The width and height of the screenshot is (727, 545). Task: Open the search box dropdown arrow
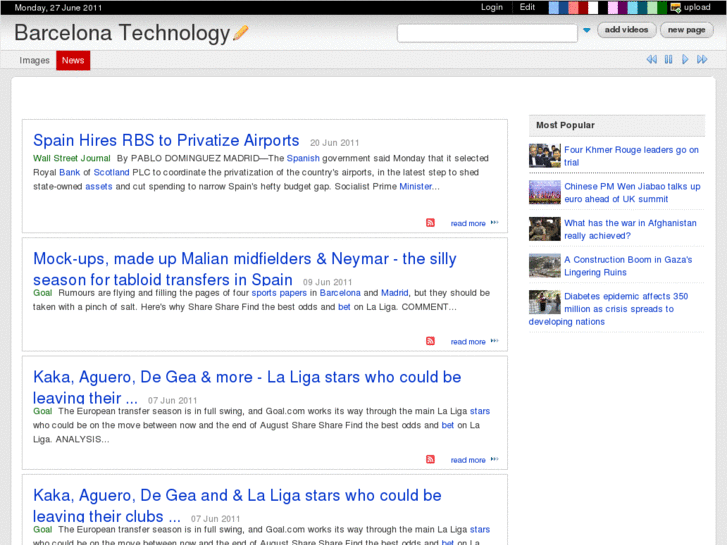pos(587,31)
